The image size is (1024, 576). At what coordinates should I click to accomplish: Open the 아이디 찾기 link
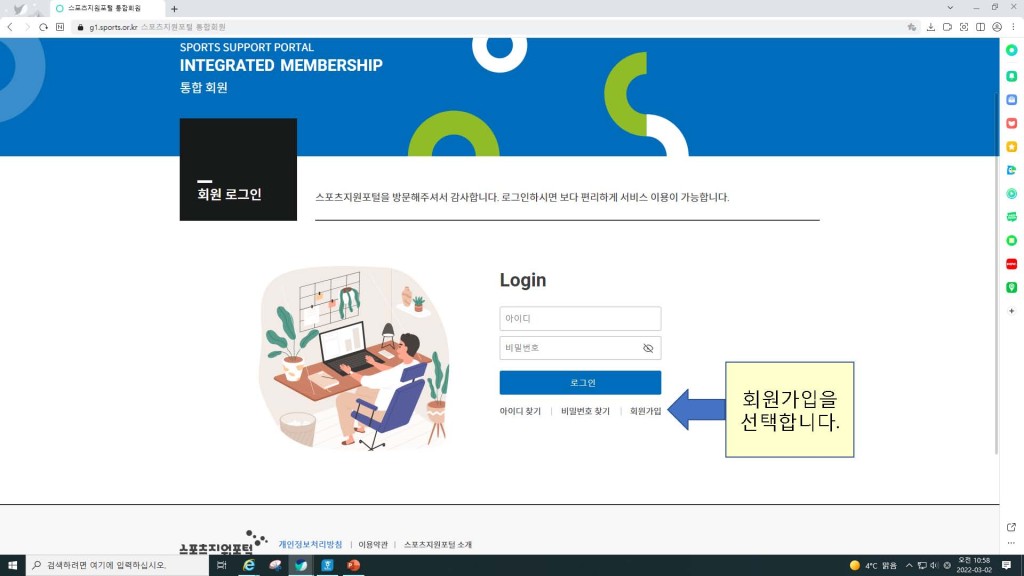(520, 411)
